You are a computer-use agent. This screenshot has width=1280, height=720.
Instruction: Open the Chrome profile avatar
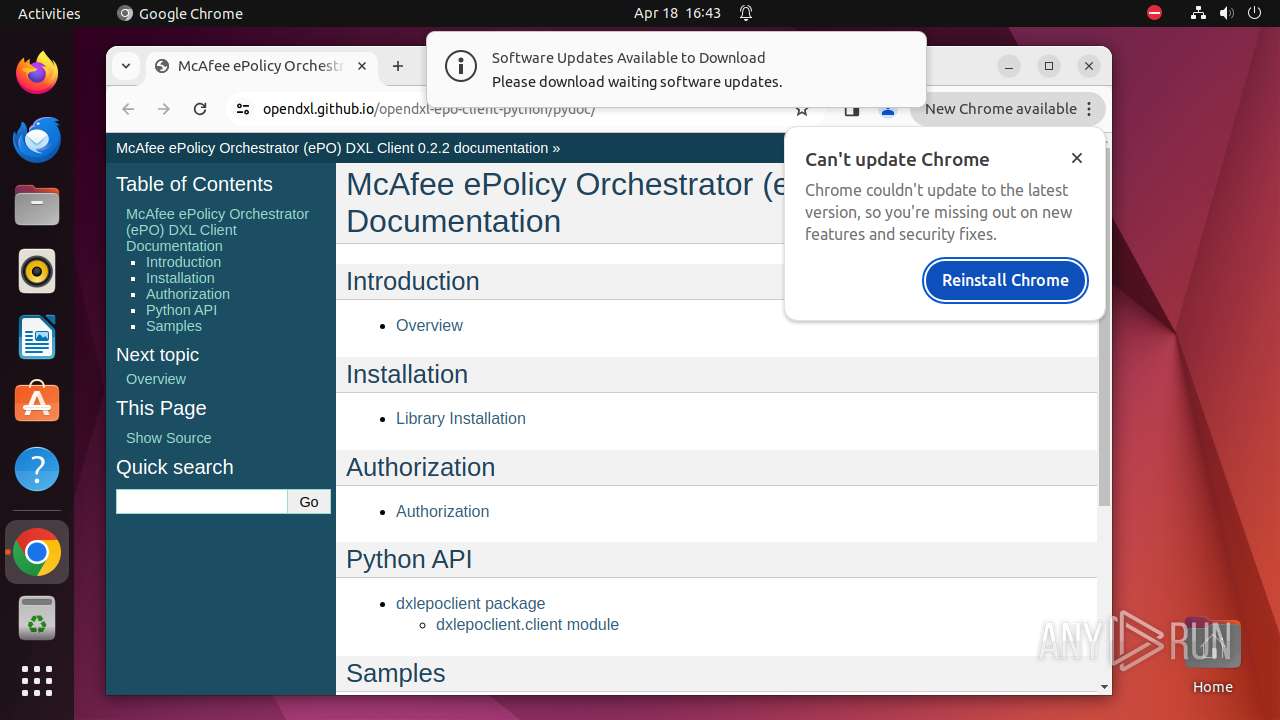(887, 110)
